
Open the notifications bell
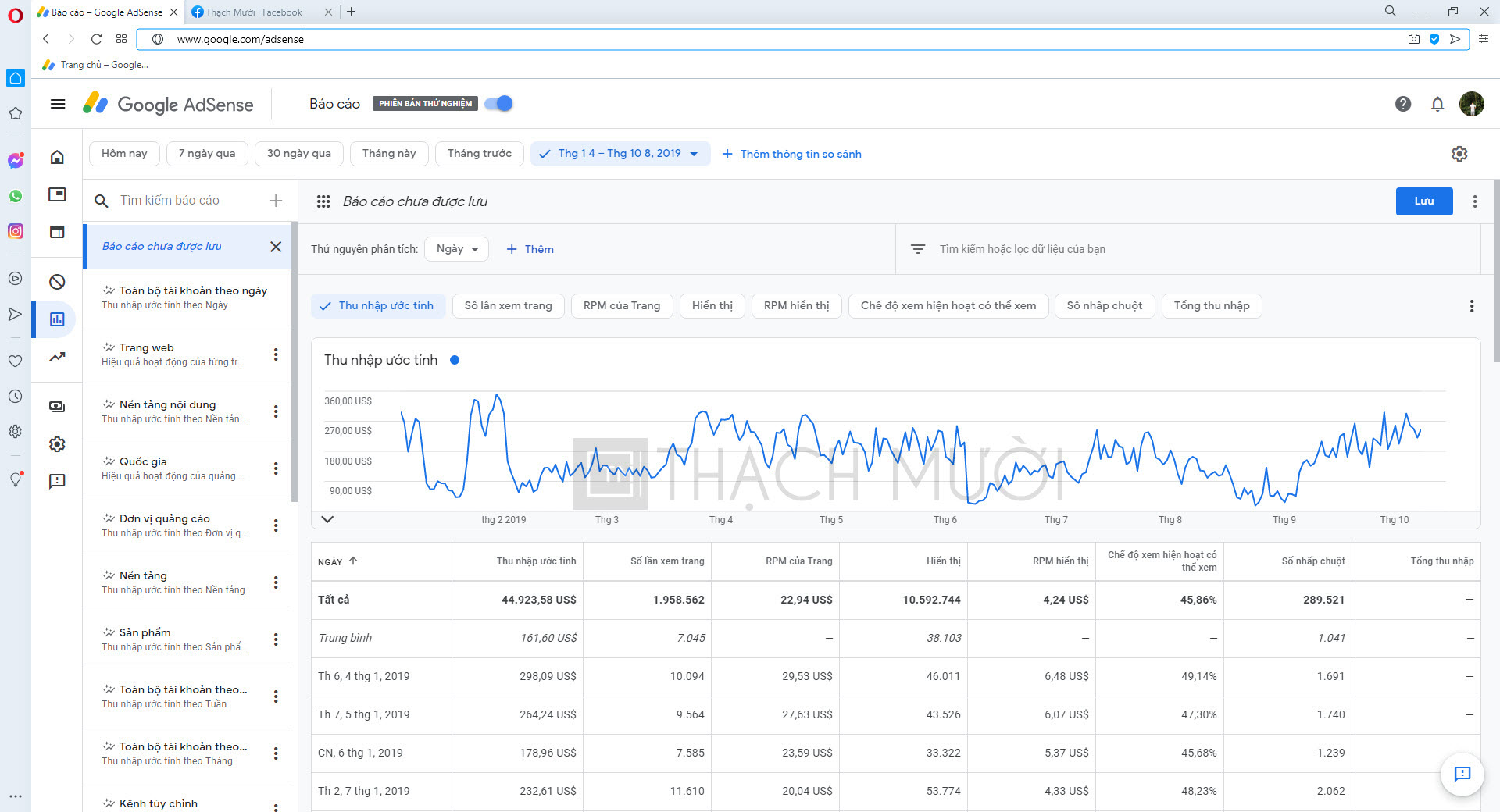point(1437,104)
